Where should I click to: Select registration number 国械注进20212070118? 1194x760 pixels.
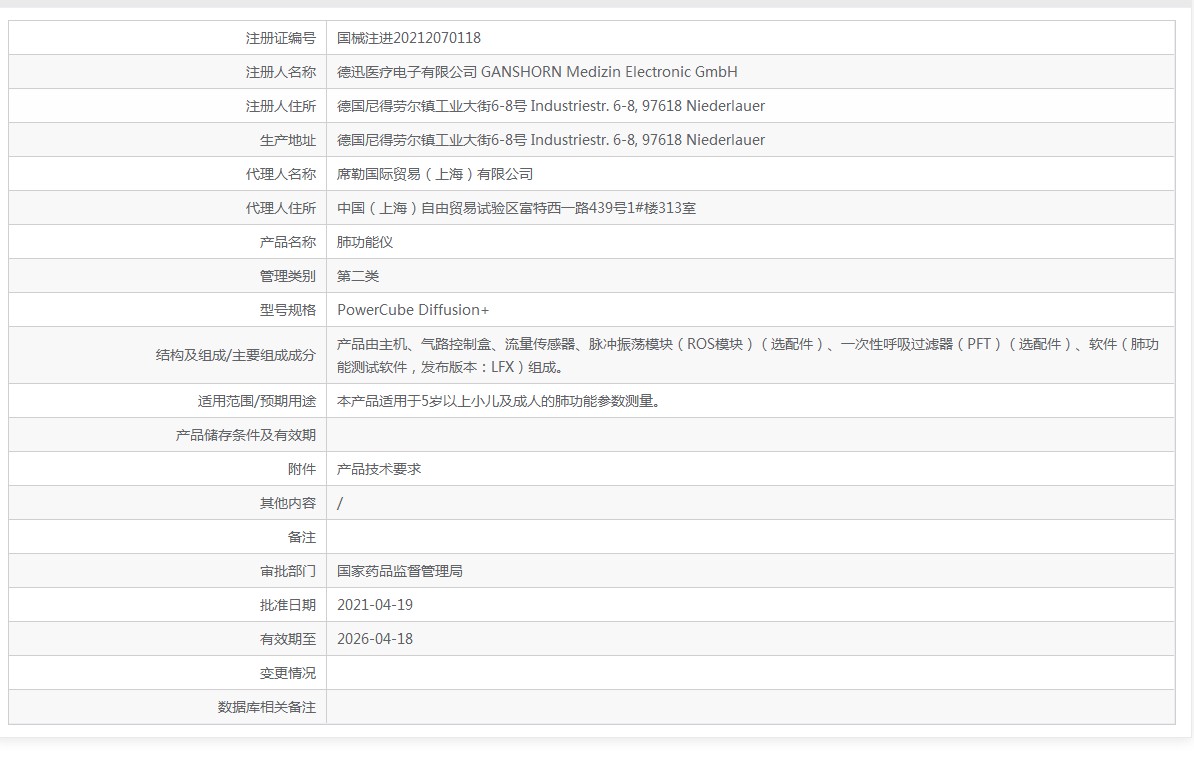point(409,38)
